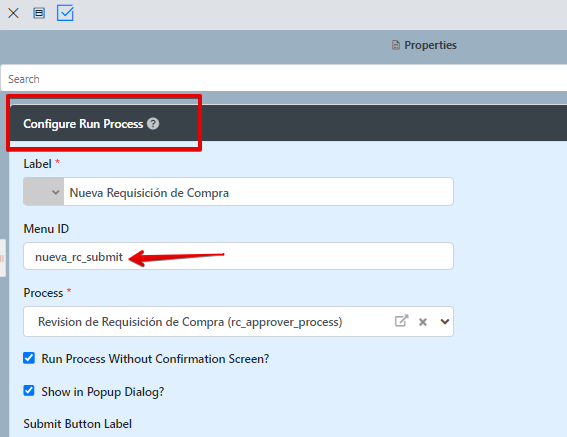Open help for Configure Run Process
The width and height of the screenshot is (567, 437).
click(x=153, y=124)
